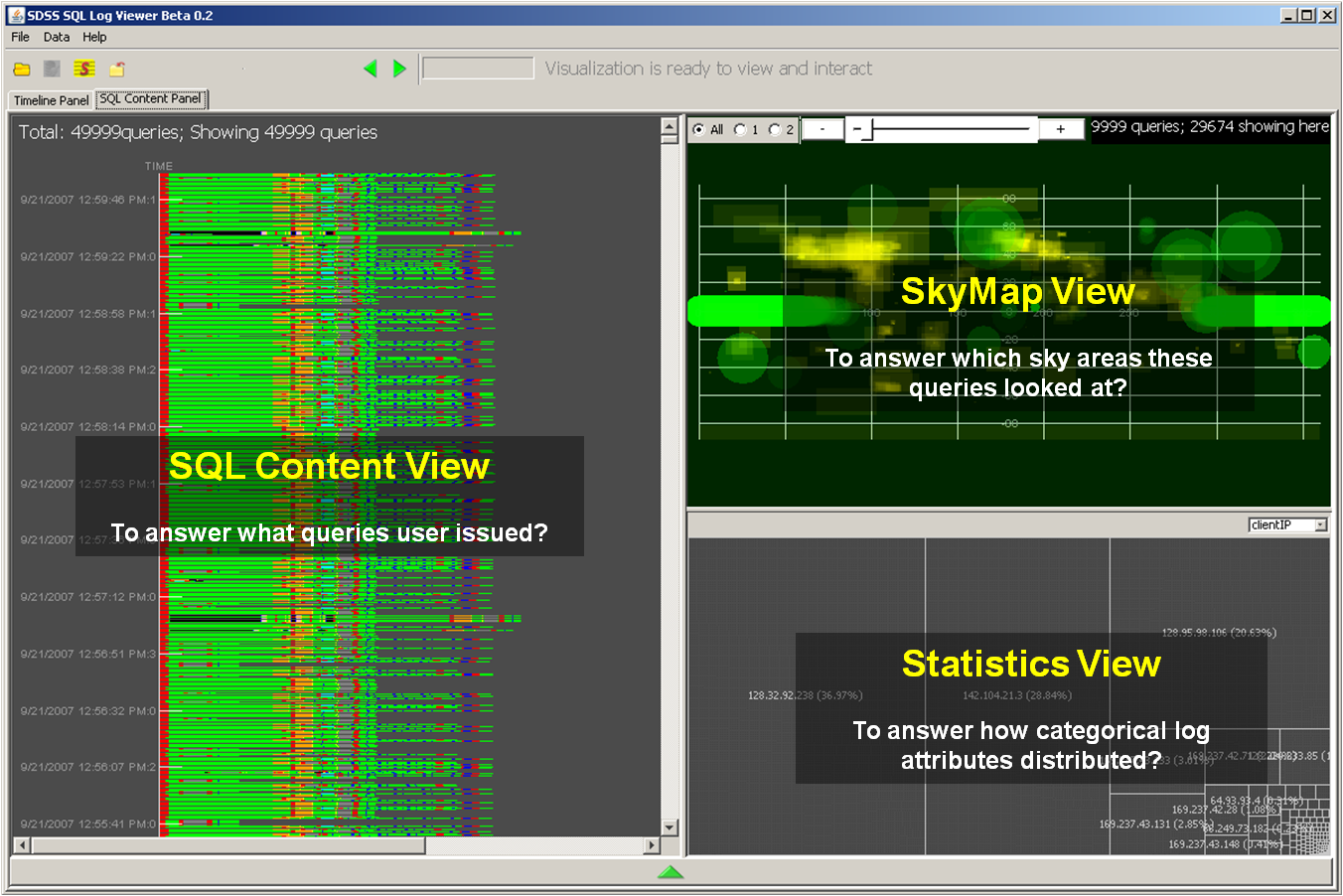
Task: Close the SDSS SQL Log Viewer window
Action: pyautogui.click(x=1326, y=15)
